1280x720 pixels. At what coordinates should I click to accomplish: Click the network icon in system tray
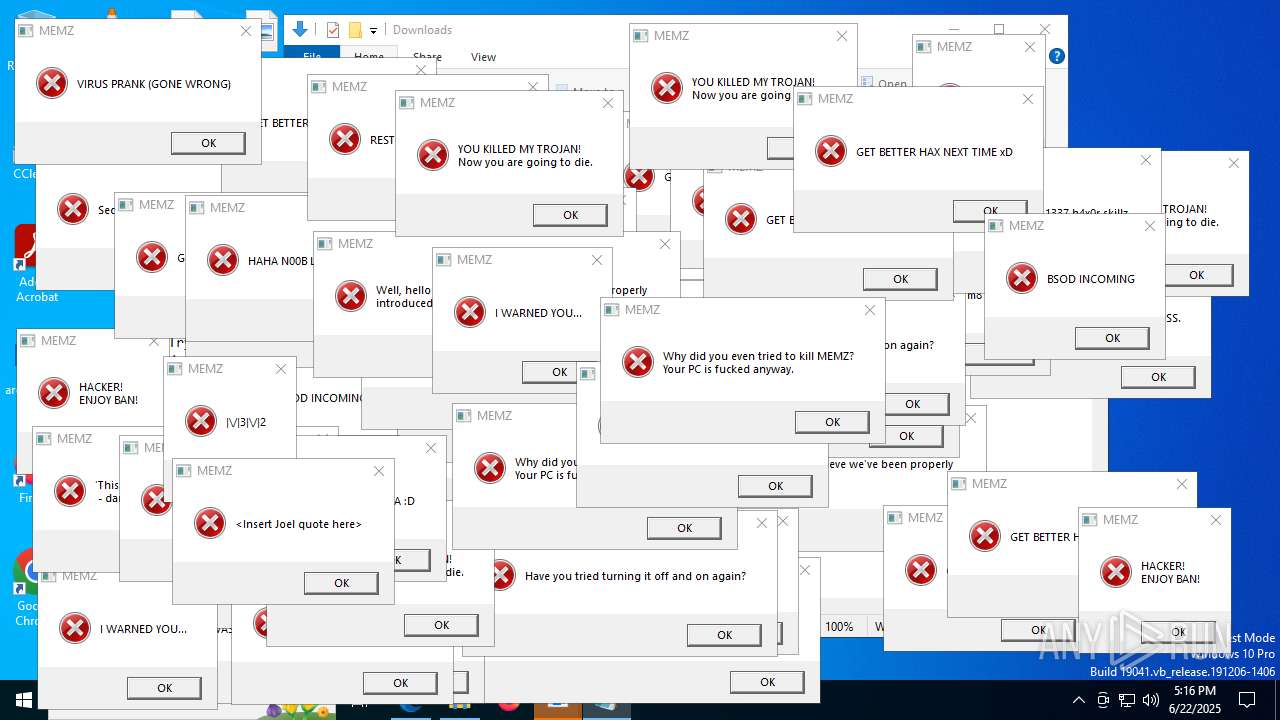[1127, 700]
